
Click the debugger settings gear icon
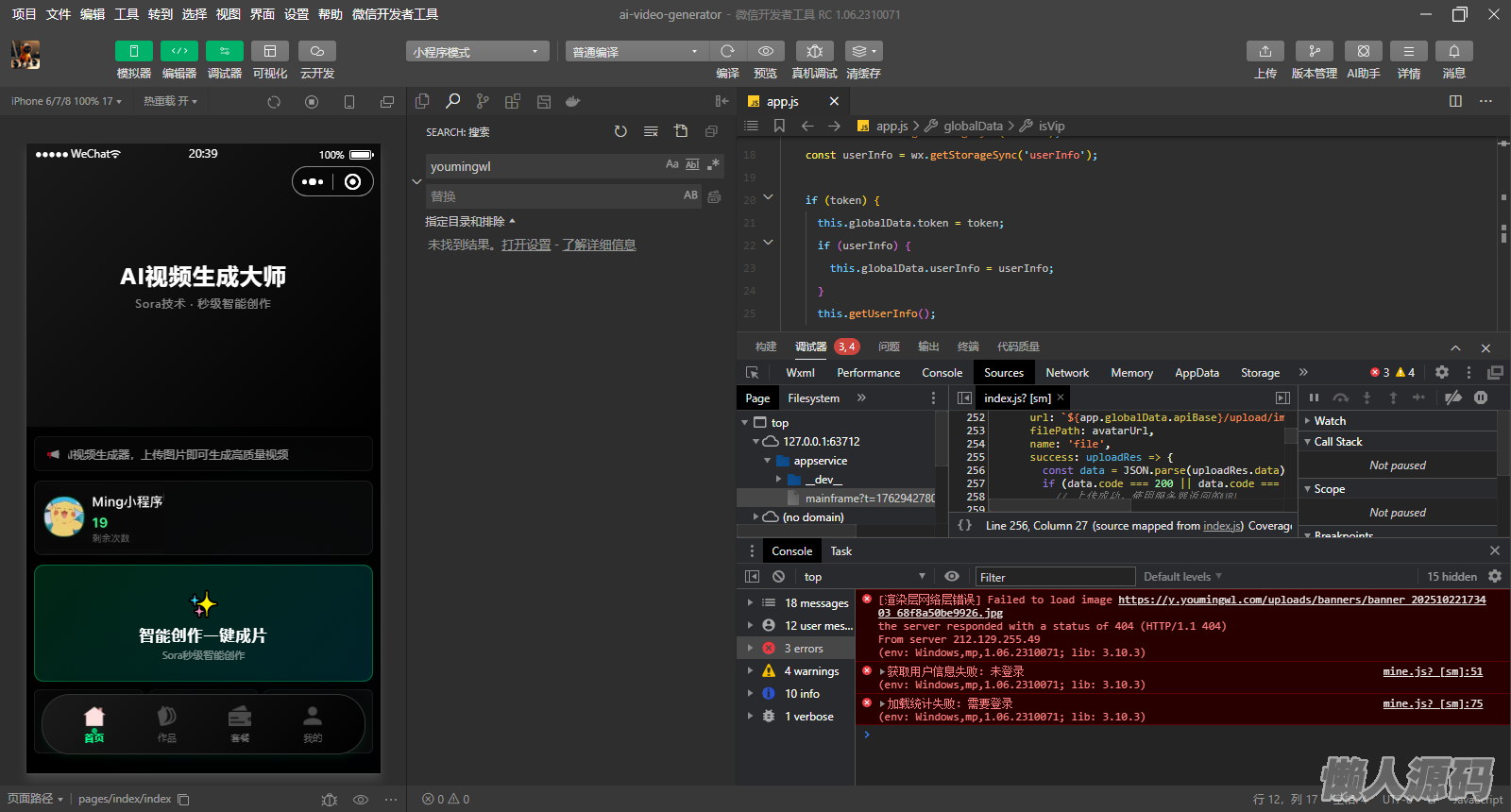(1442, 372)
